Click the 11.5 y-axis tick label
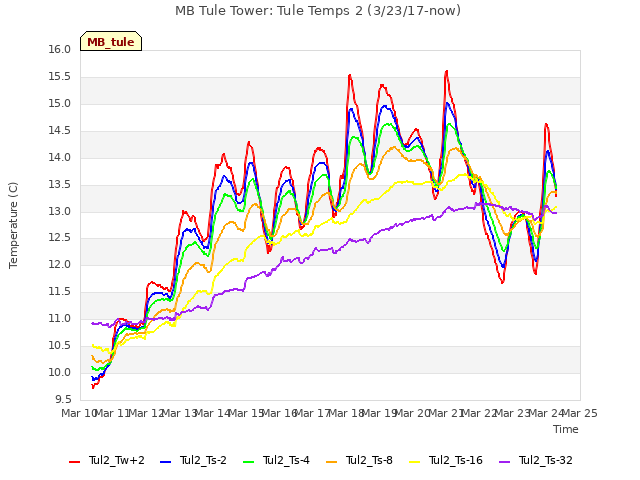 click(x=60, y=292)
